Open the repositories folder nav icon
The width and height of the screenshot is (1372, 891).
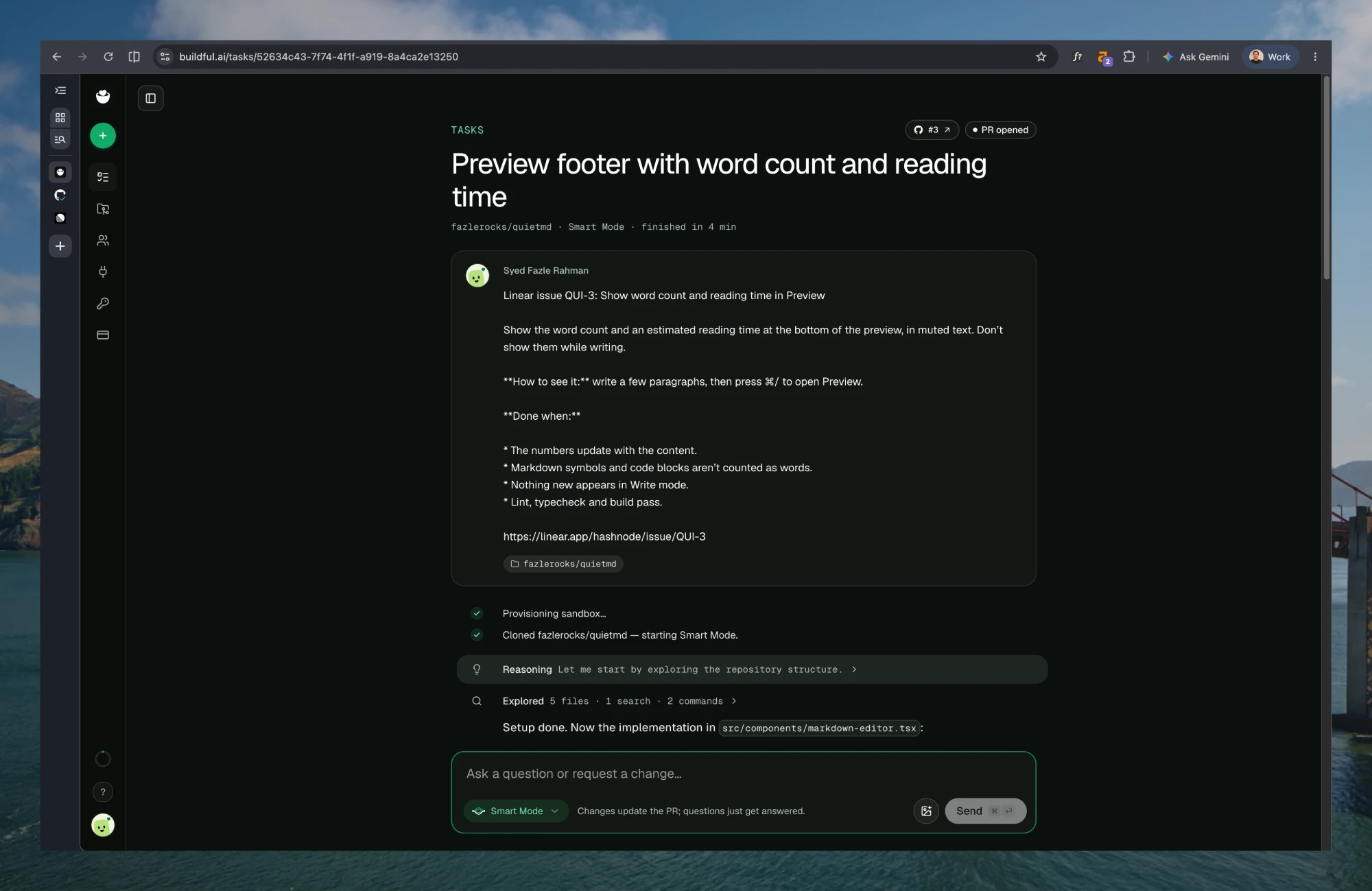coord(103,209)
